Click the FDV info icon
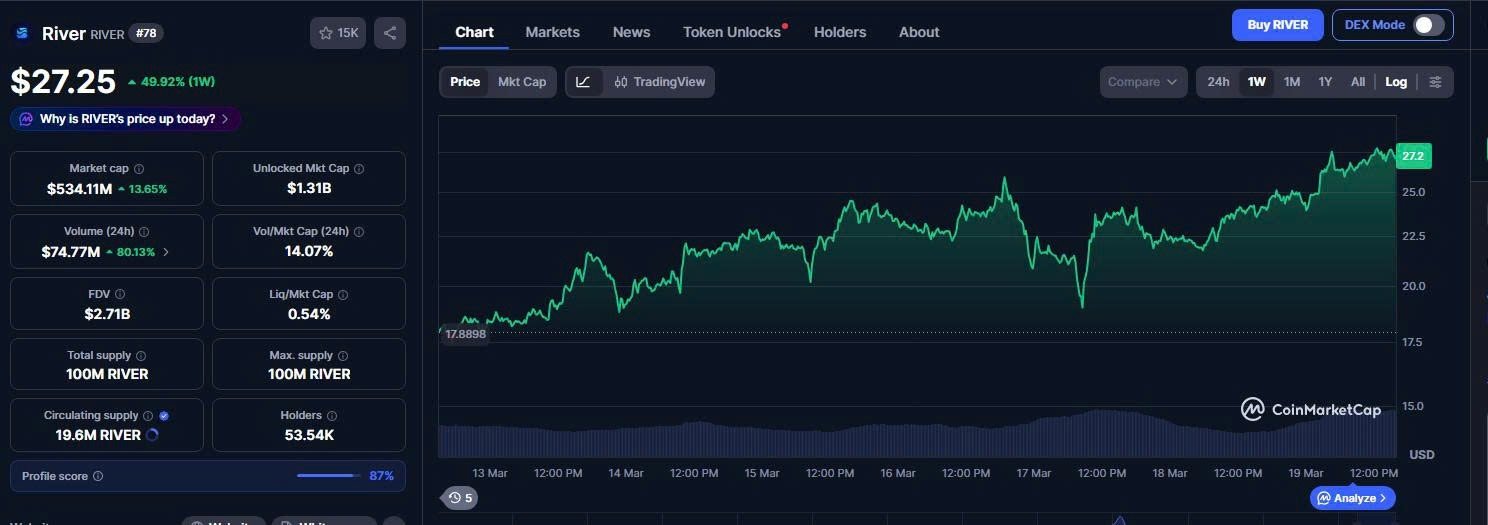 (120, 294)
